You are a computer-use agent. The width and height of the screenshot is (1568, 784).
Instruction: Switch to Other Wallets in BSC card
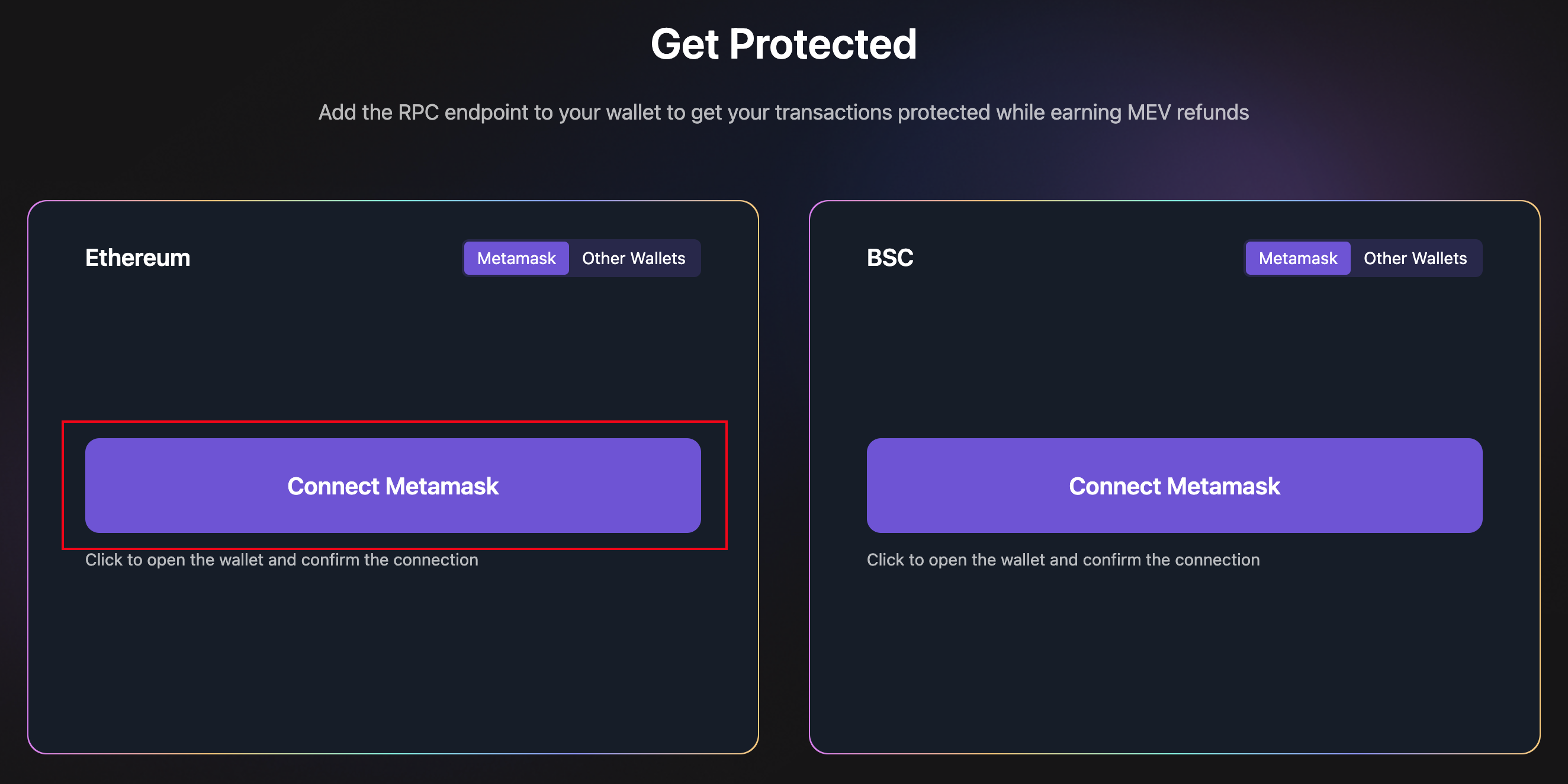click(x=1415, y=258)
